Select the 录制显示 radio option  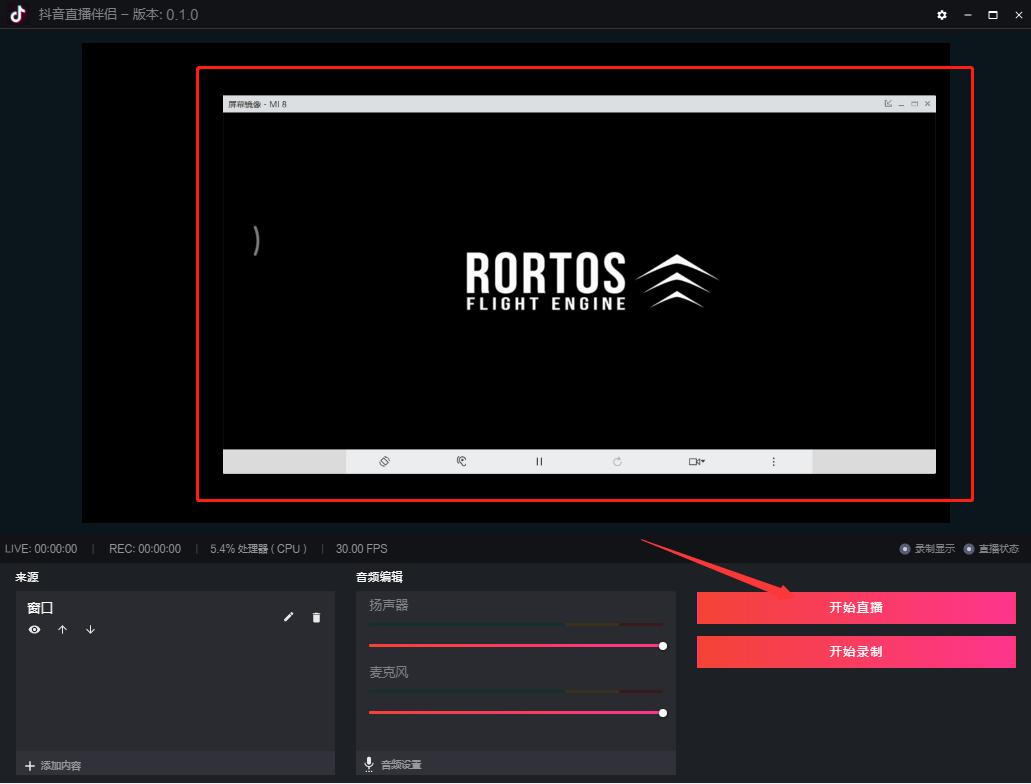tap(905, 549)
